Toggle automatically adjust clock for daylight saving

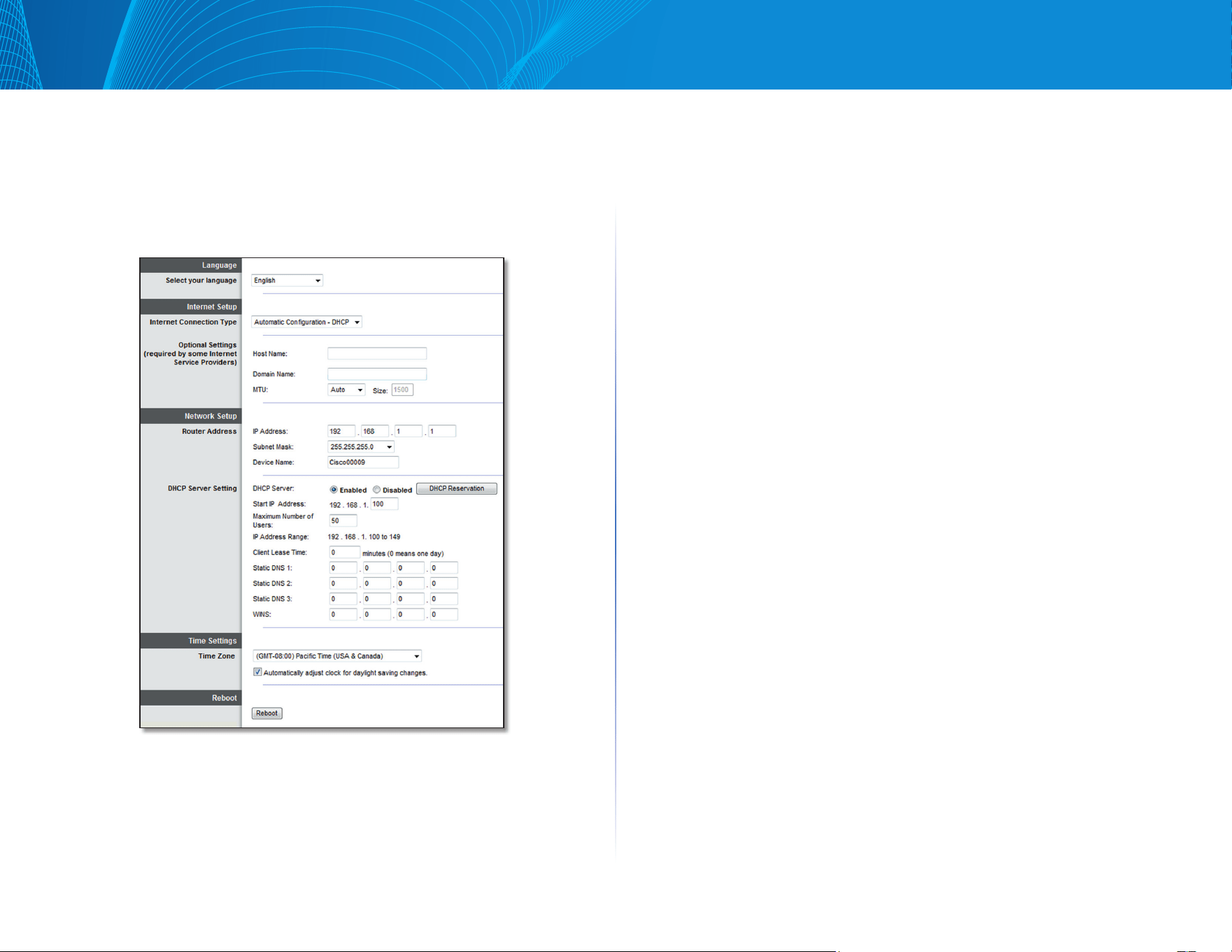click(257, 672)
